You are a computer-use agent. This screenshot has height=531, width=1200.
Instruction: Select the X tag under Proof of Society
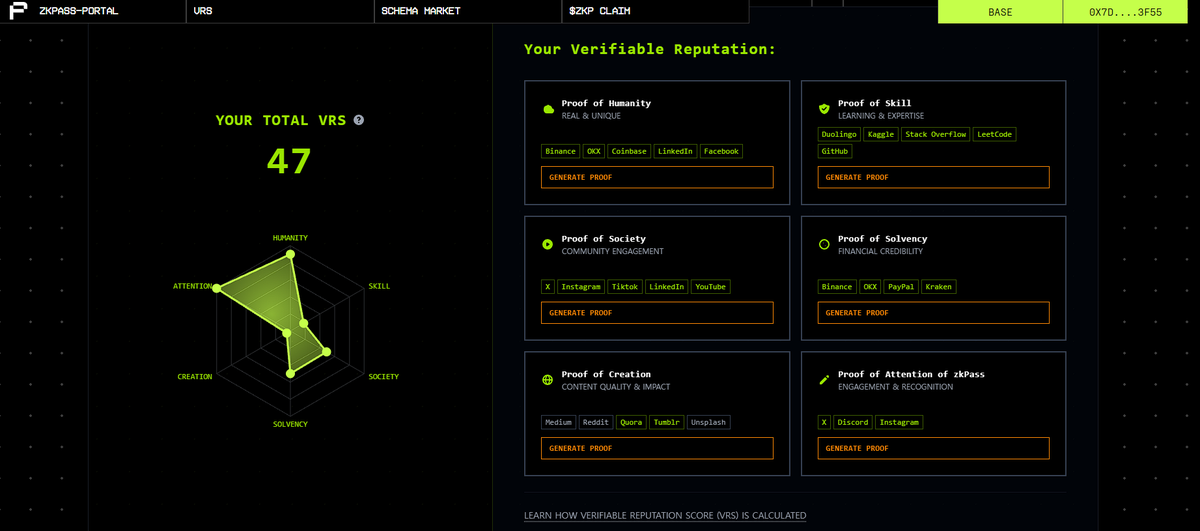point(548,287)
